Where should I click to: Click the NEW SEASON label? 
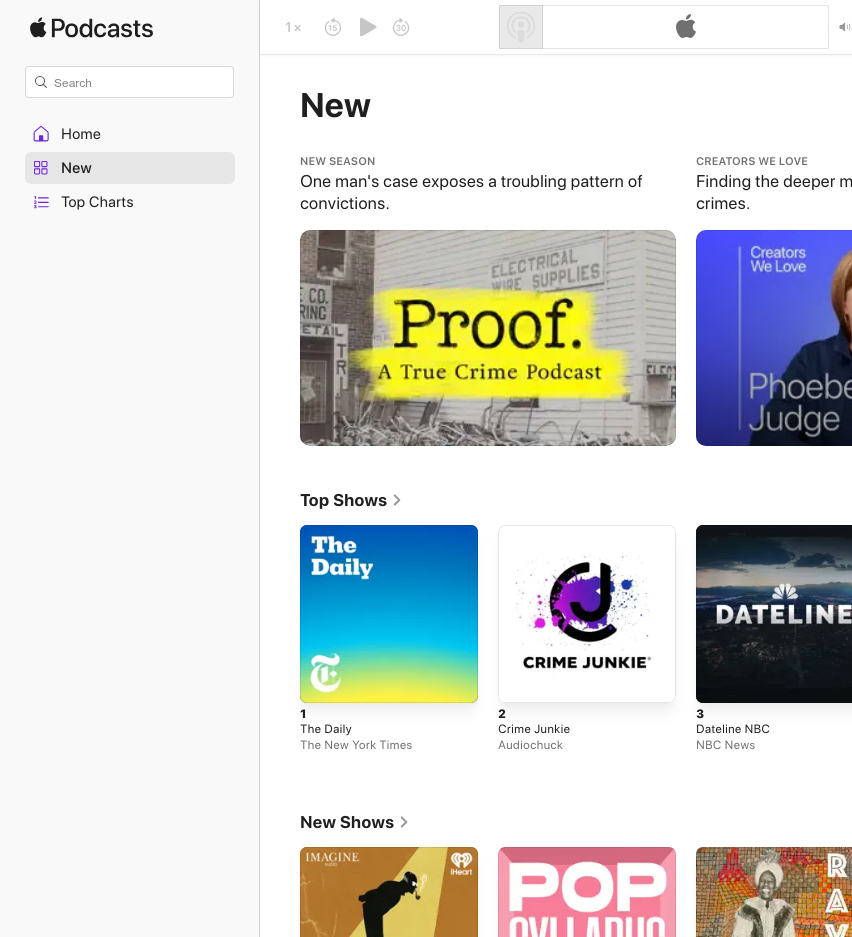click(x=338, y=161)
